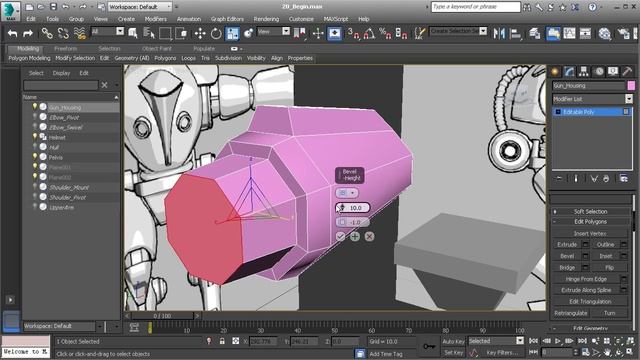Expand the Workspace: Default dropdown
The height and width of the screenshot is (360, 640).
[x=140, y=7]
